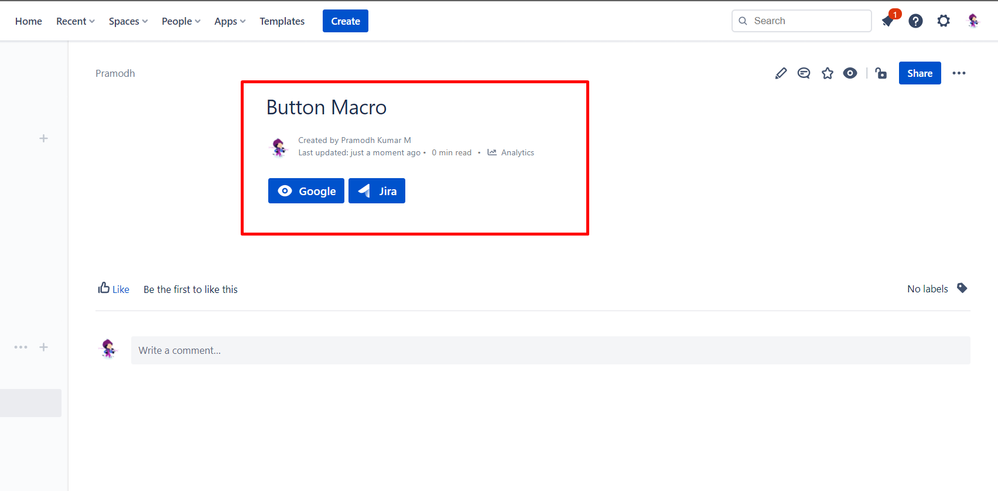The image size is (998, 491).
Task: Open page restrictions lock icon
Action: pyautogui.click(x=881, y=73)
